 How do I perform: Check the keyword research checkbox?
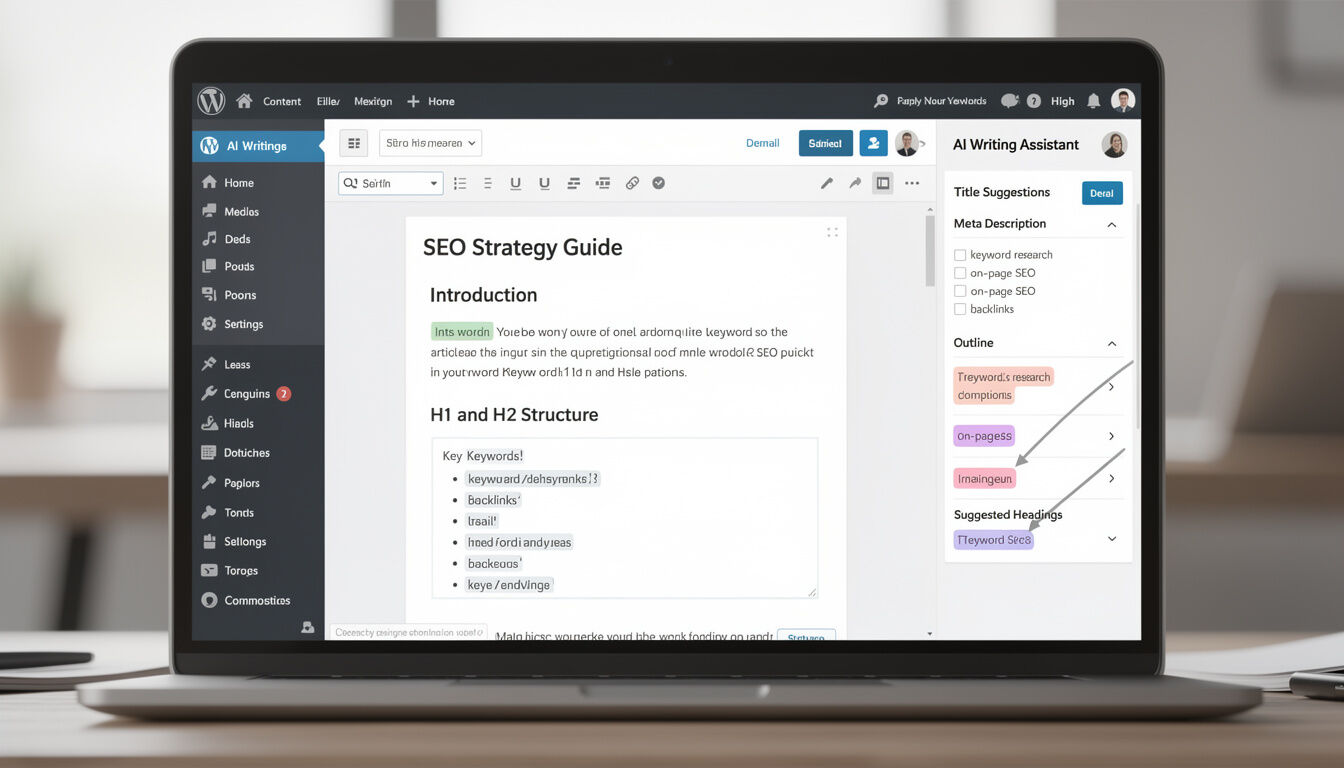(960, 255)
